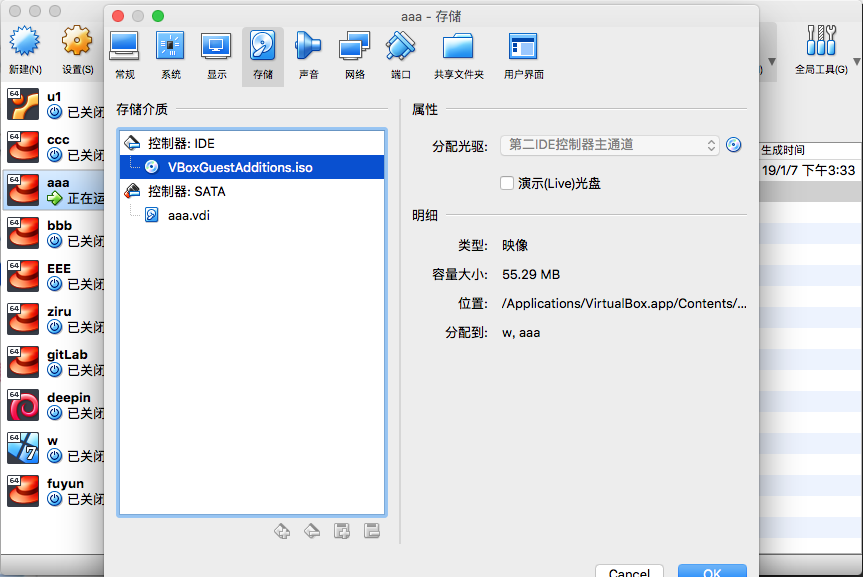This screenshot has height=577, width=863.
Task: Click the add controller icon below storage tree
Action: pyautogui.click(x=282, y=531)
